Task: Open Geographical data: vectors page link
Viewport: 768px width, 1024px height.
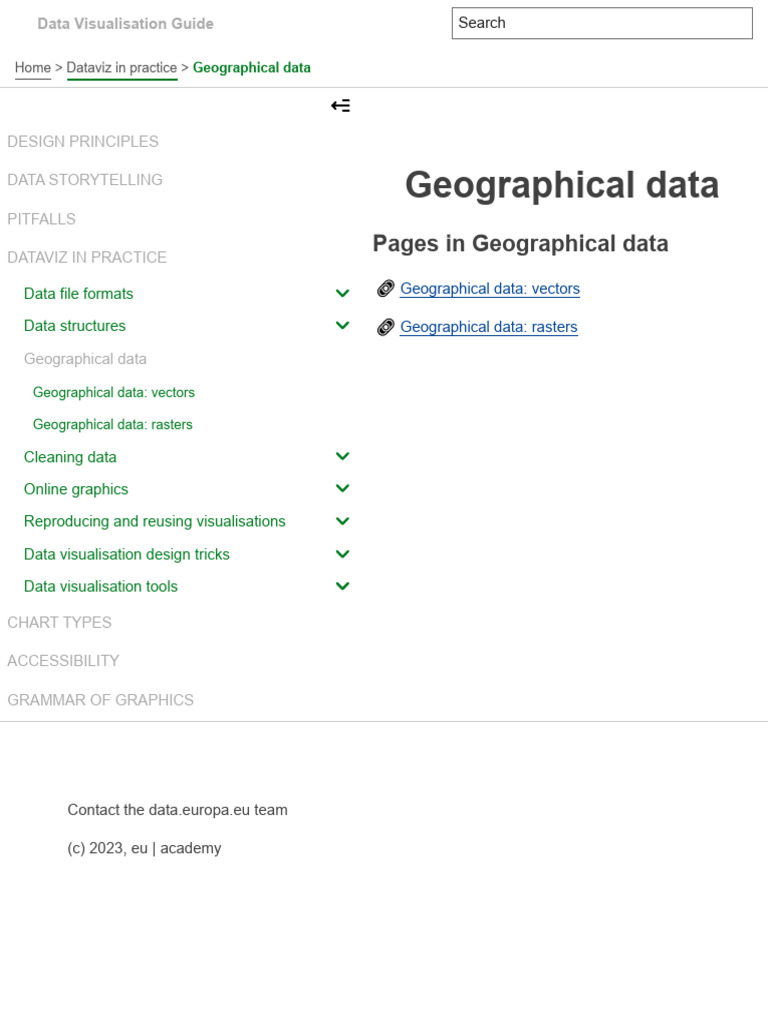Action: (489, 289)
